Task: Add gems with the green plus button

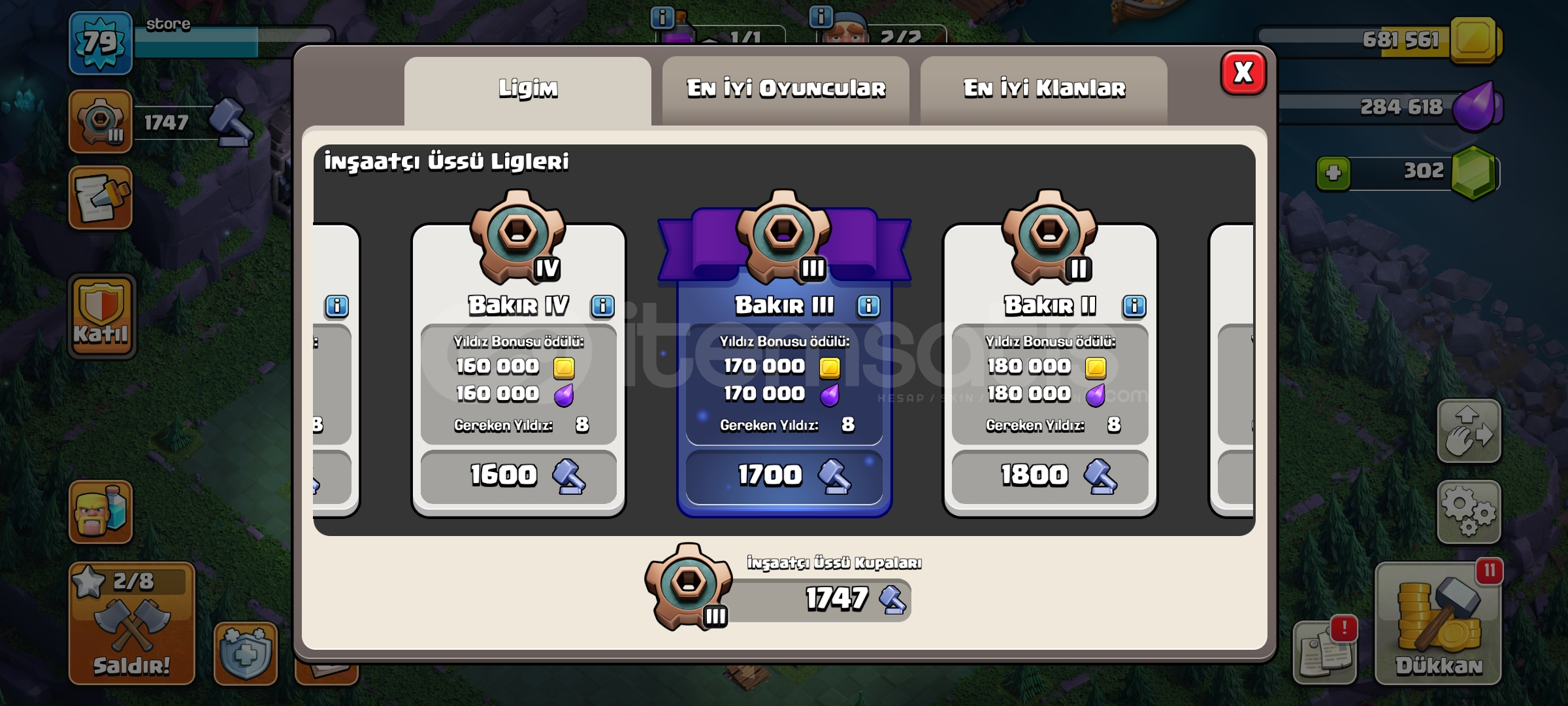Action: point(1333,173)
